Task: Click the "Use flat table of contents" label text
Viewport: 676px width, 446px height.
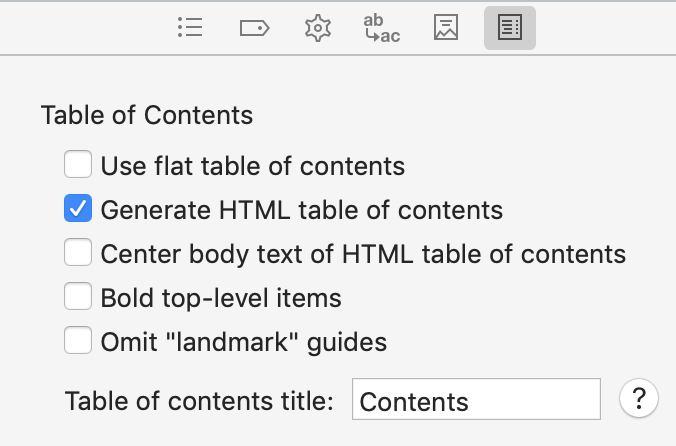Action: click(253, 166)
